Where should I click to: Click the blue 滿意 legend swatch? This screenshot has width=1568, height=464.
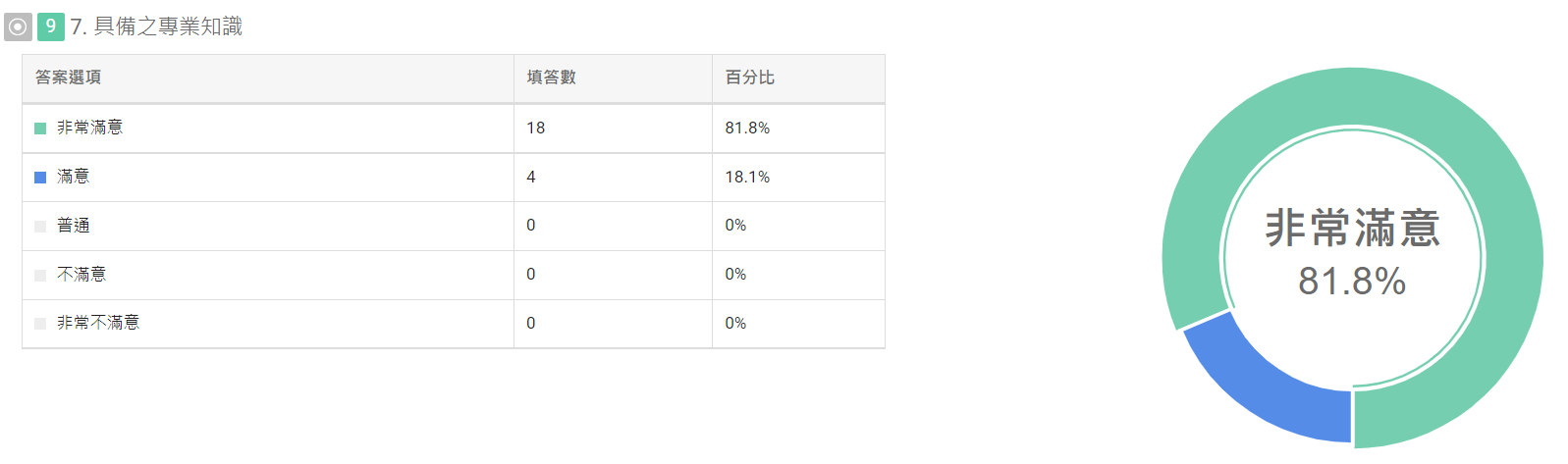point(40,178)
